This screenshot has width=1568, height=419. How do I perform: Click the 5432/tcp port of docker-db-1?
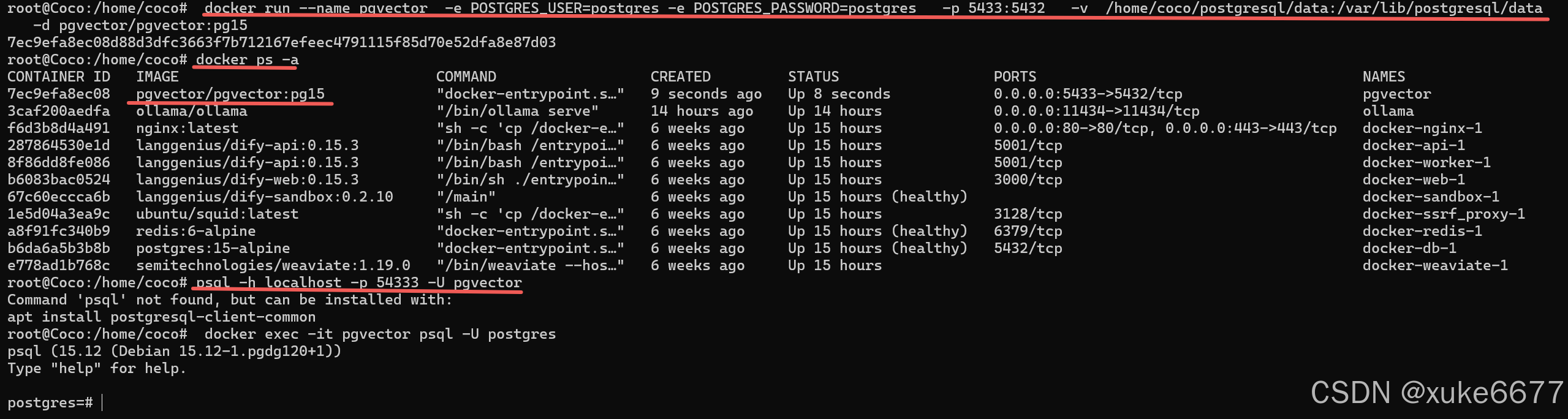pyautogui.click(x=1028, y=248)
